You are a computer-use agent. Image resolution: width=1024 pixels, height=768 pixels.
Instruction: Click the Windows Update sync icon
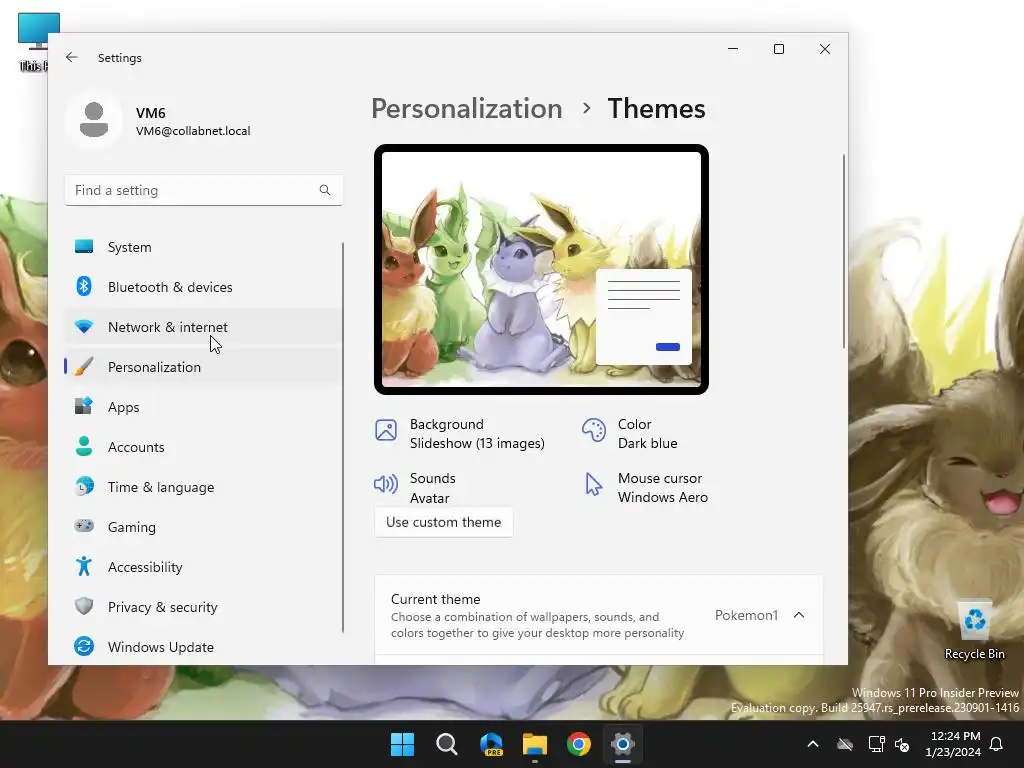[x=84, y=646]
